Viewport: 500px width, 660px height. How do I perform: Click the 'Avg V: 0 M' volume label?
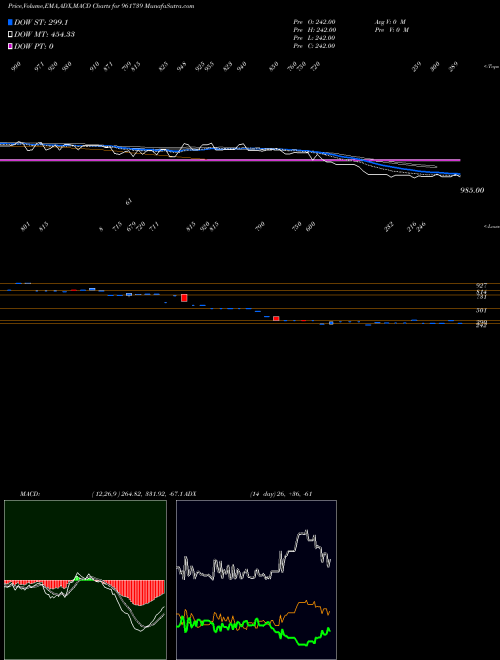coord(390,21)
